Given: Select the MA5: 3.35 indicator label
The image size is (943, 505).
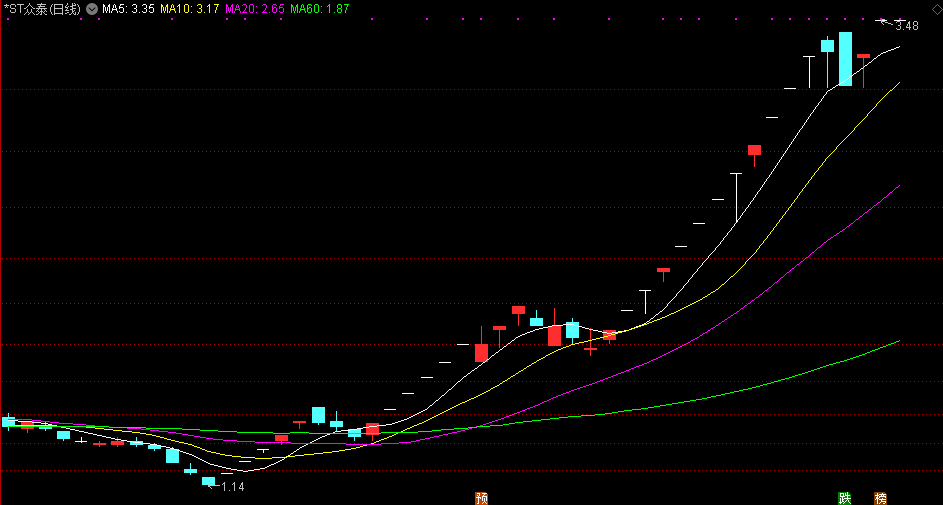Looking at the screenshot, I should [128, 9].
